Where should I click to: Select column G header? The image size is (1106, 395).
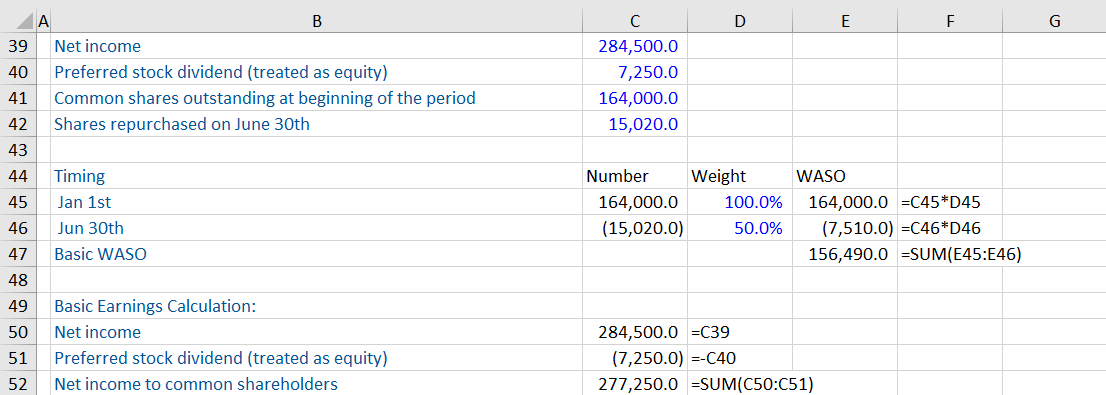coord(1055,22)
